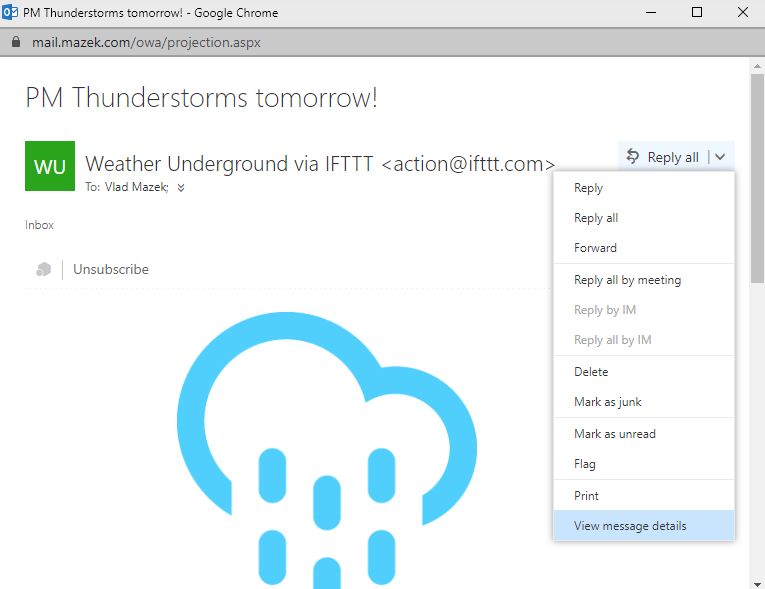Viewport: 765px width, 589px height.
Task: Select Flag from the dropdown menu
Action: [585, 464]
